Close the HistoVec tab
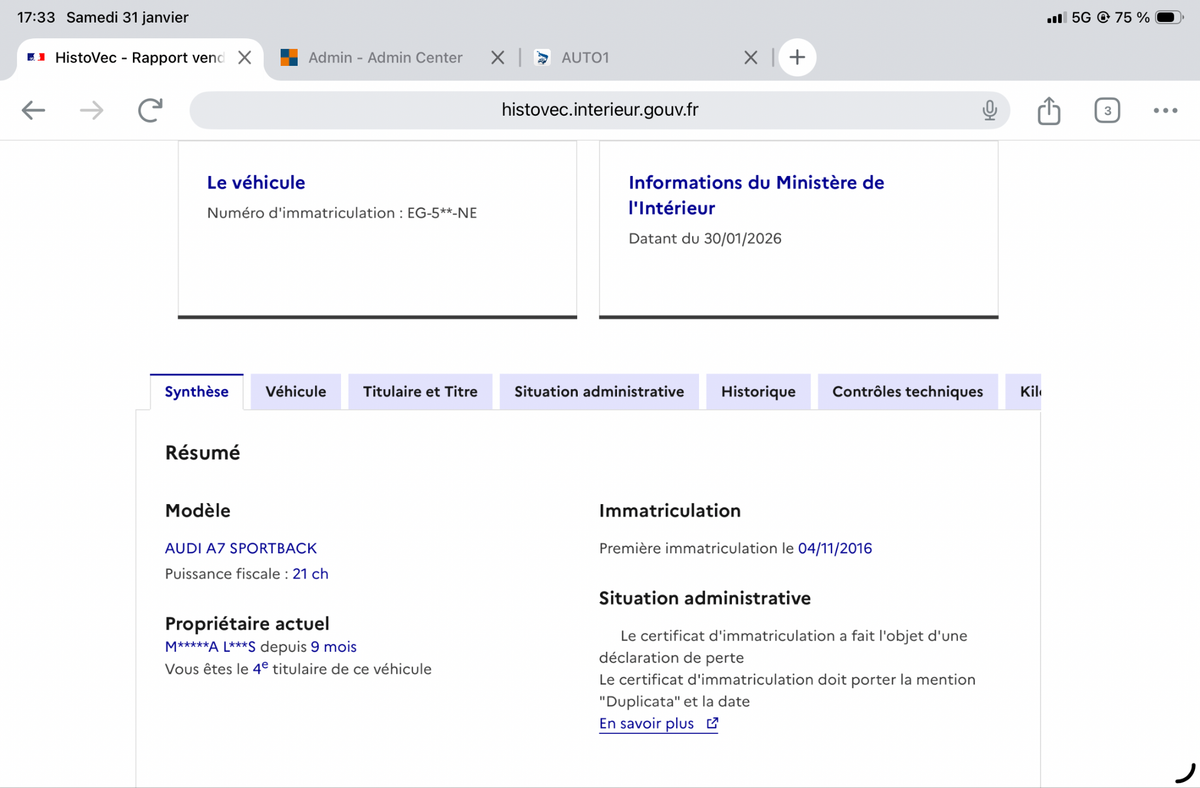The image size is (1200, 788). [x=244, y=58]
